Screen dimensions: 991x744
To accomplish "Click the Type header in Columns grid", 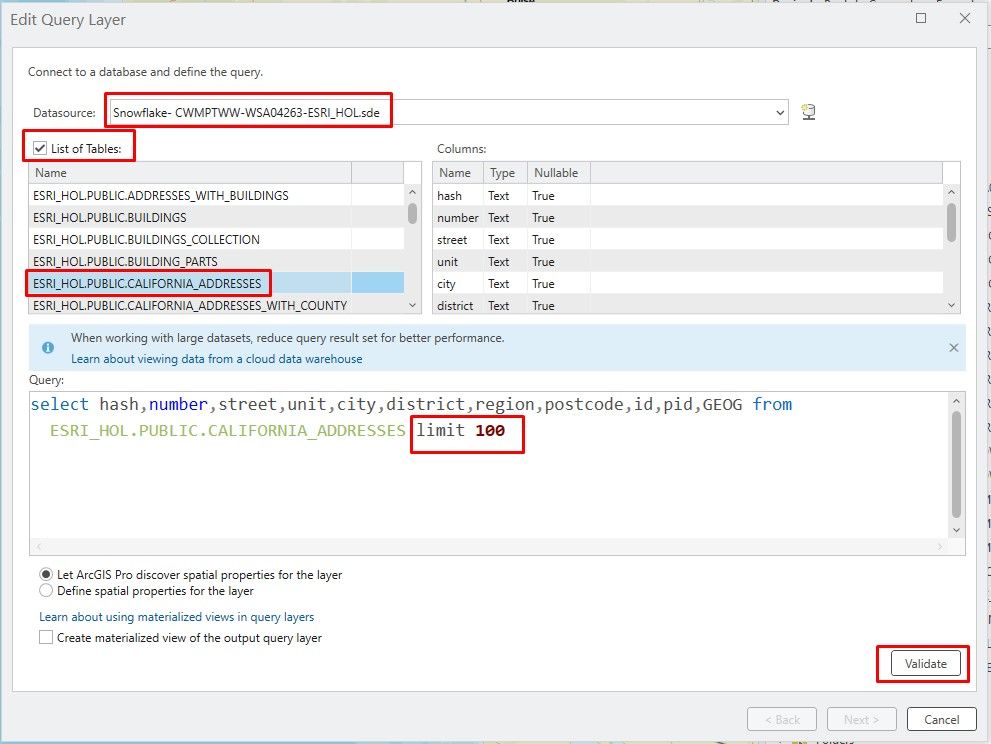I will (x=506, y=173).
